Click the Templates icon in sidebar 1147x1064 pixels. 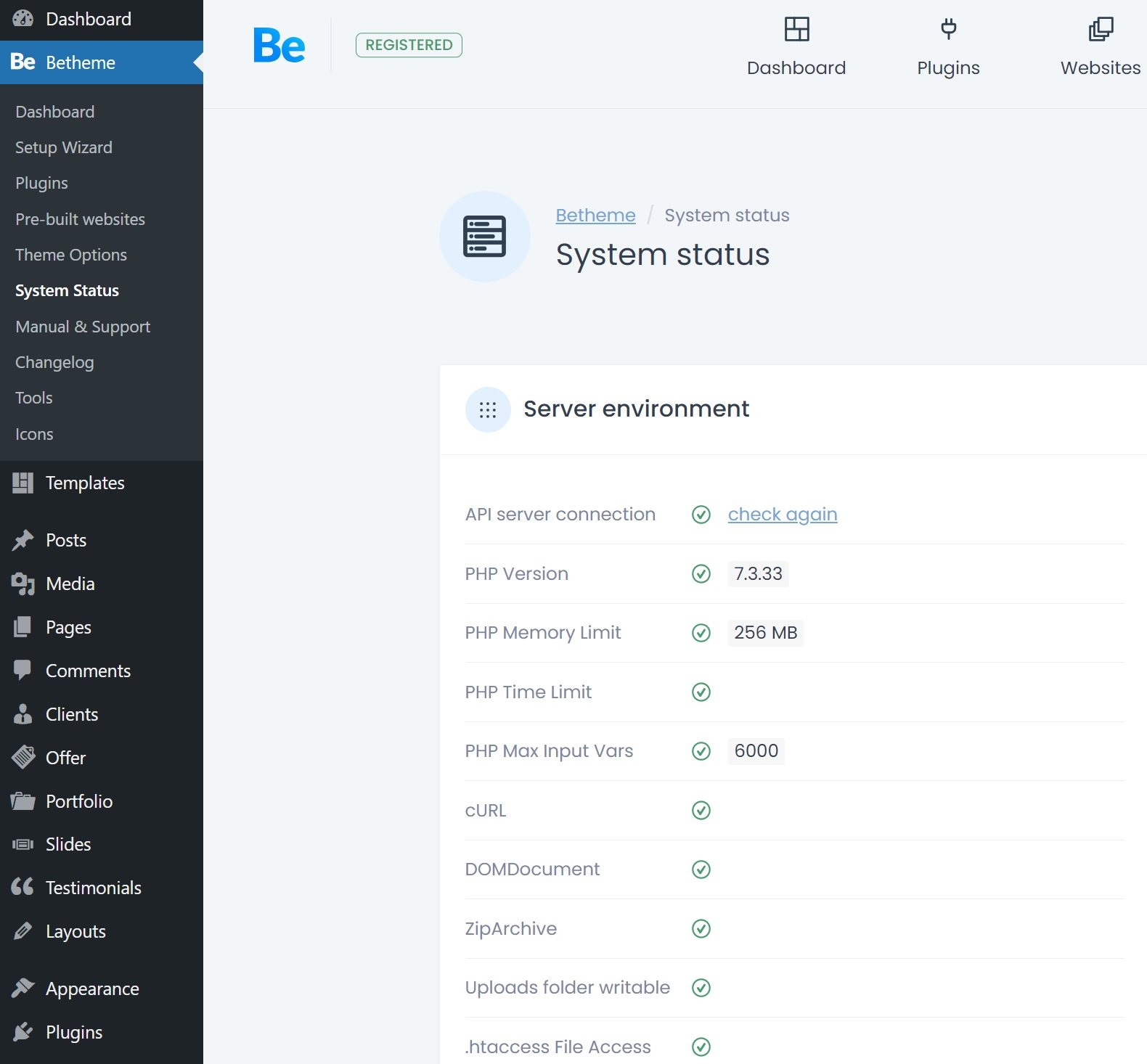point(23,483)
